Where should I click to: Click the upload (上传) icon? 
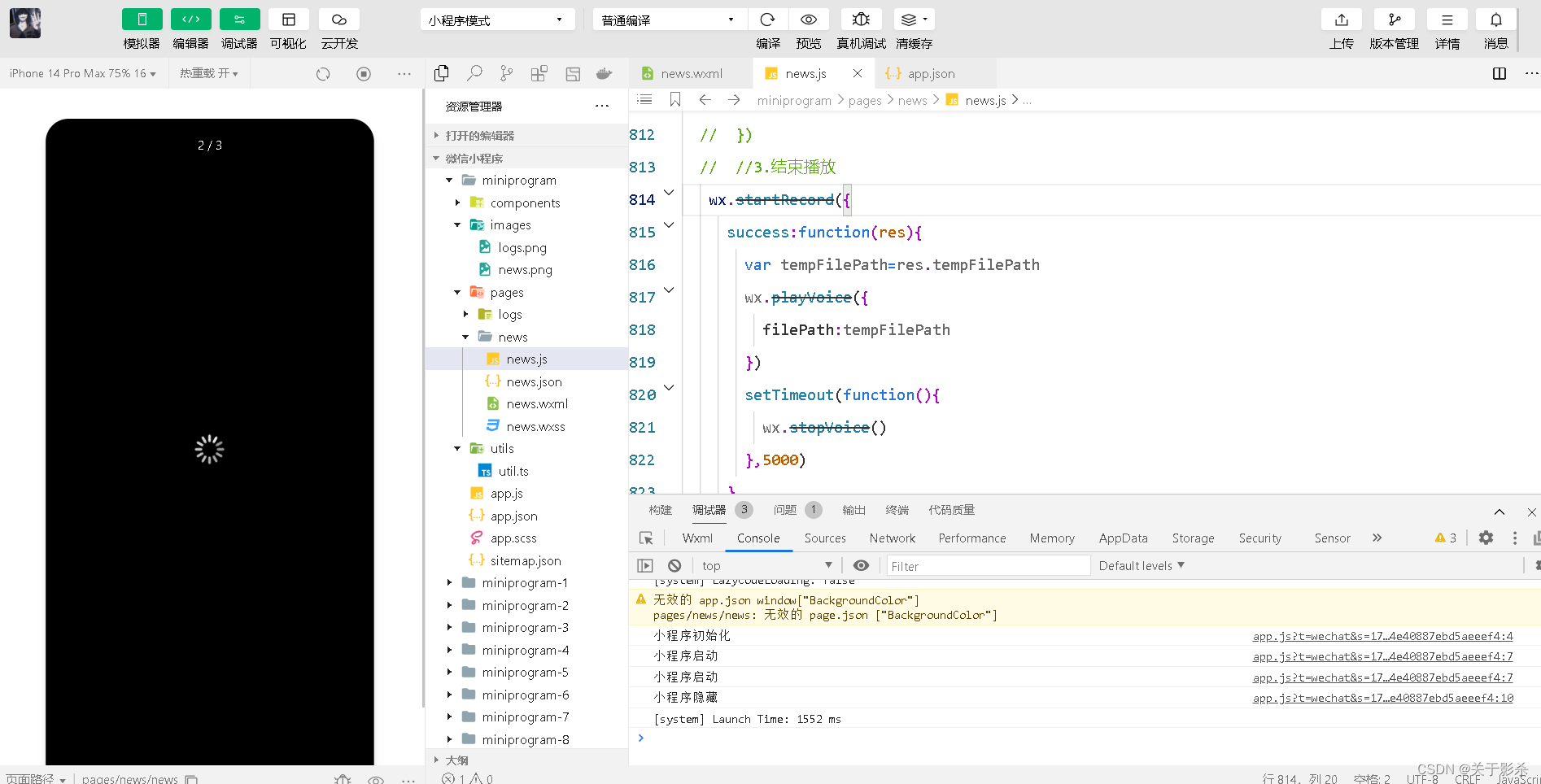1342,20
